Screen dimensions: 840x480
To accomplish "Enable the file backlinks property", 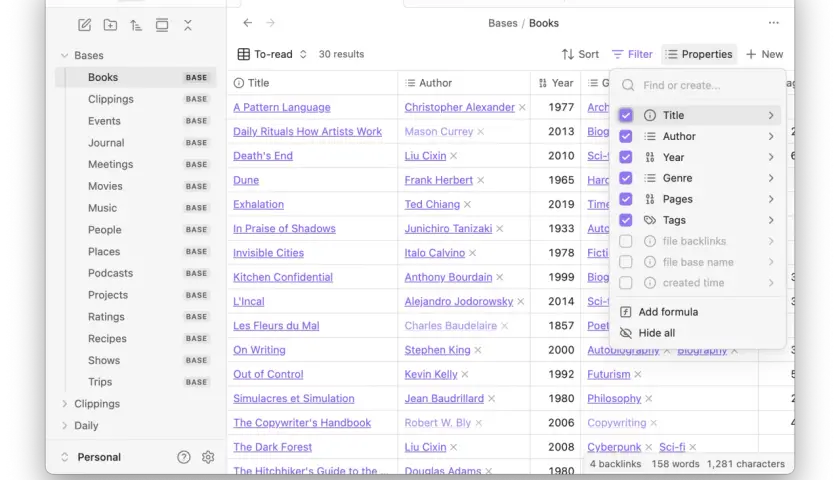I will (x=626, y=241).
